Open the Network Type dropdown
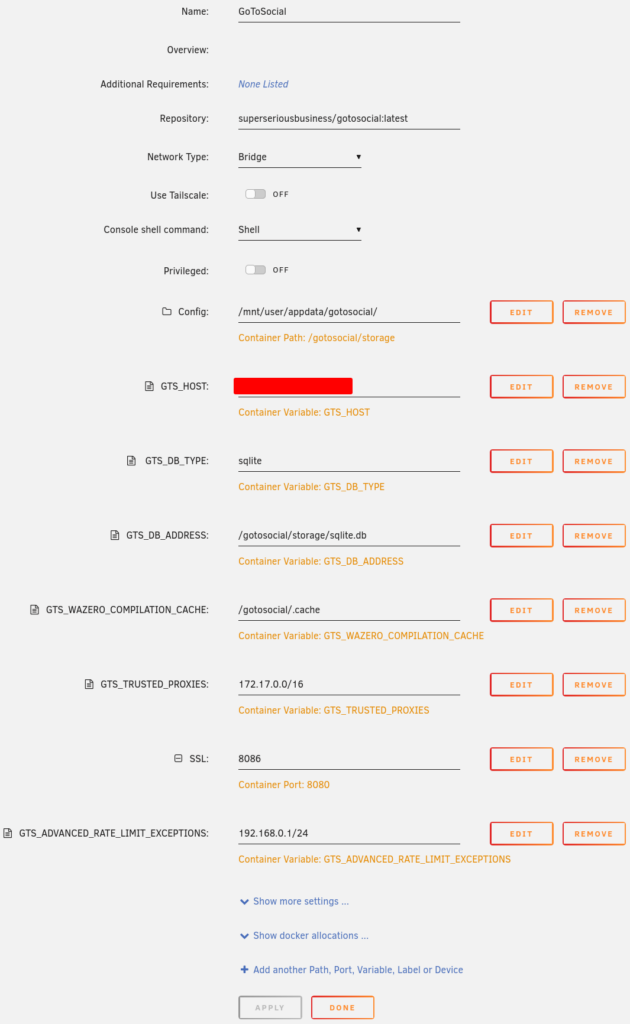 (299, 157)
